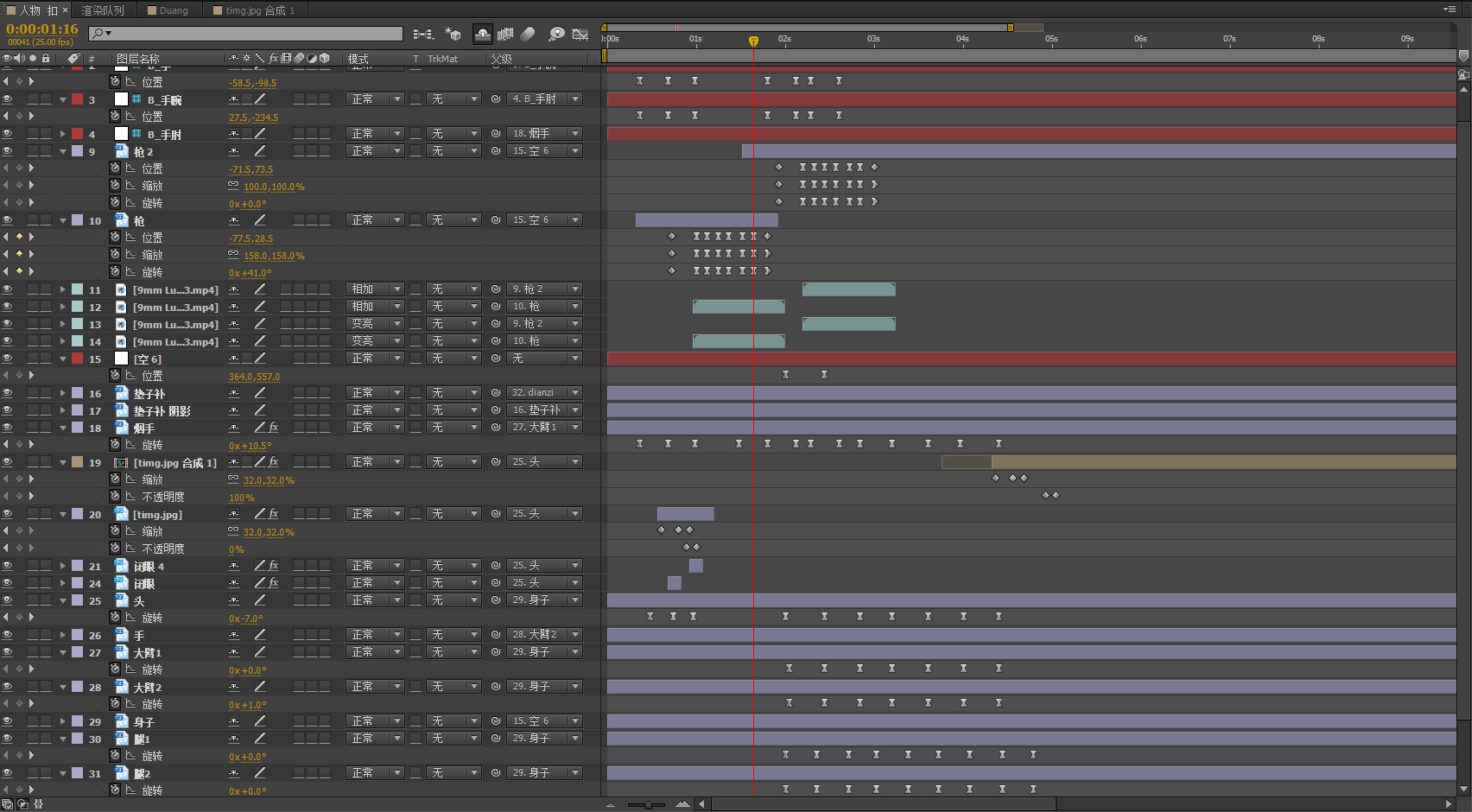Click the pick whip for 手 layer
Viewport: 1472px width, 812px height.
496,635
